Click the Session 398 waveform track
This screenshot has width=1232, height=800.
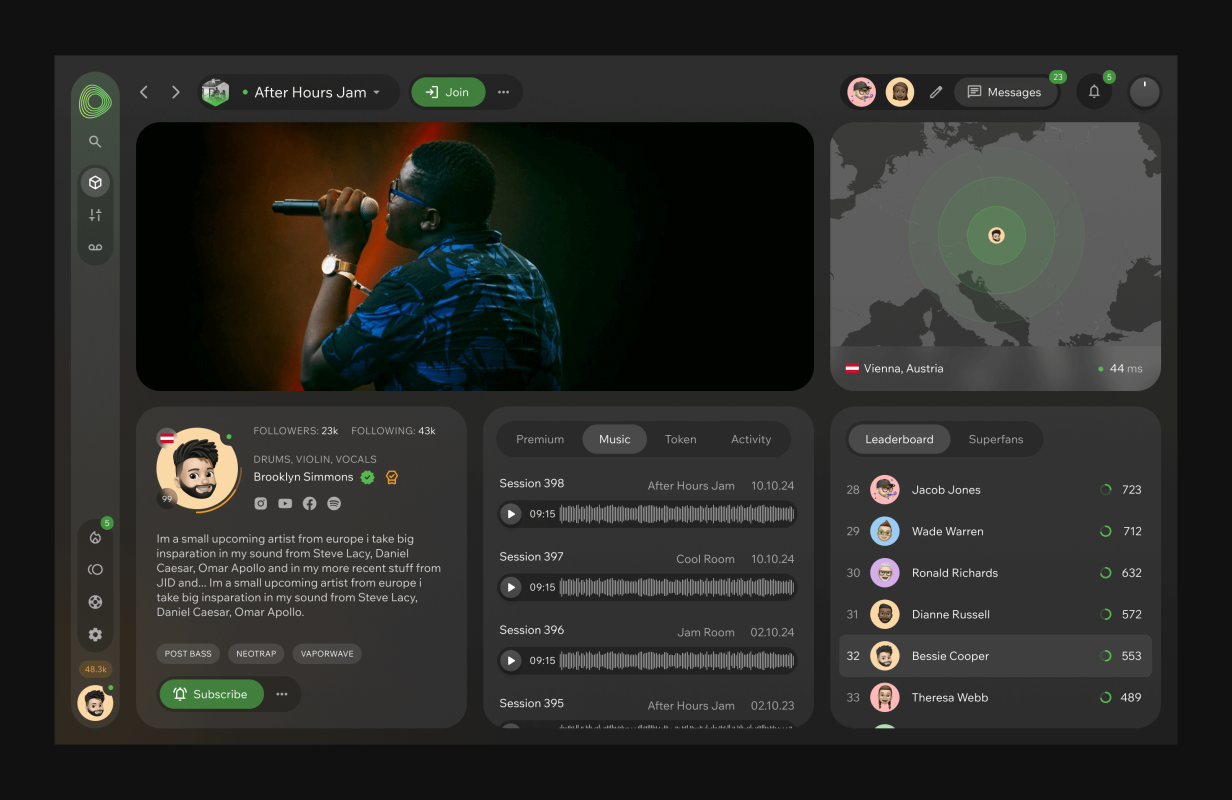(676, 514)
